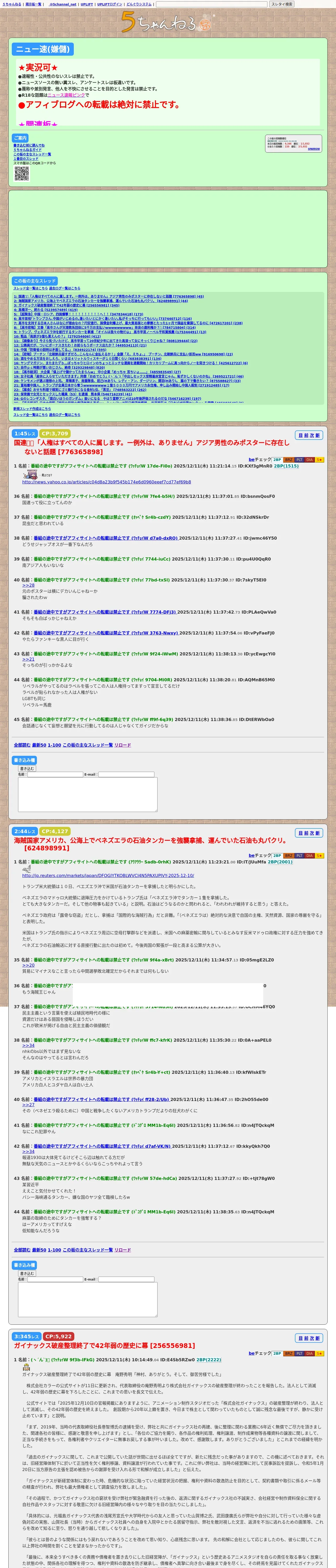This screenshot has width=336, height=1568.
Task: Open 5ちゃんねるガイド link
Action: [x=27, y=150]
